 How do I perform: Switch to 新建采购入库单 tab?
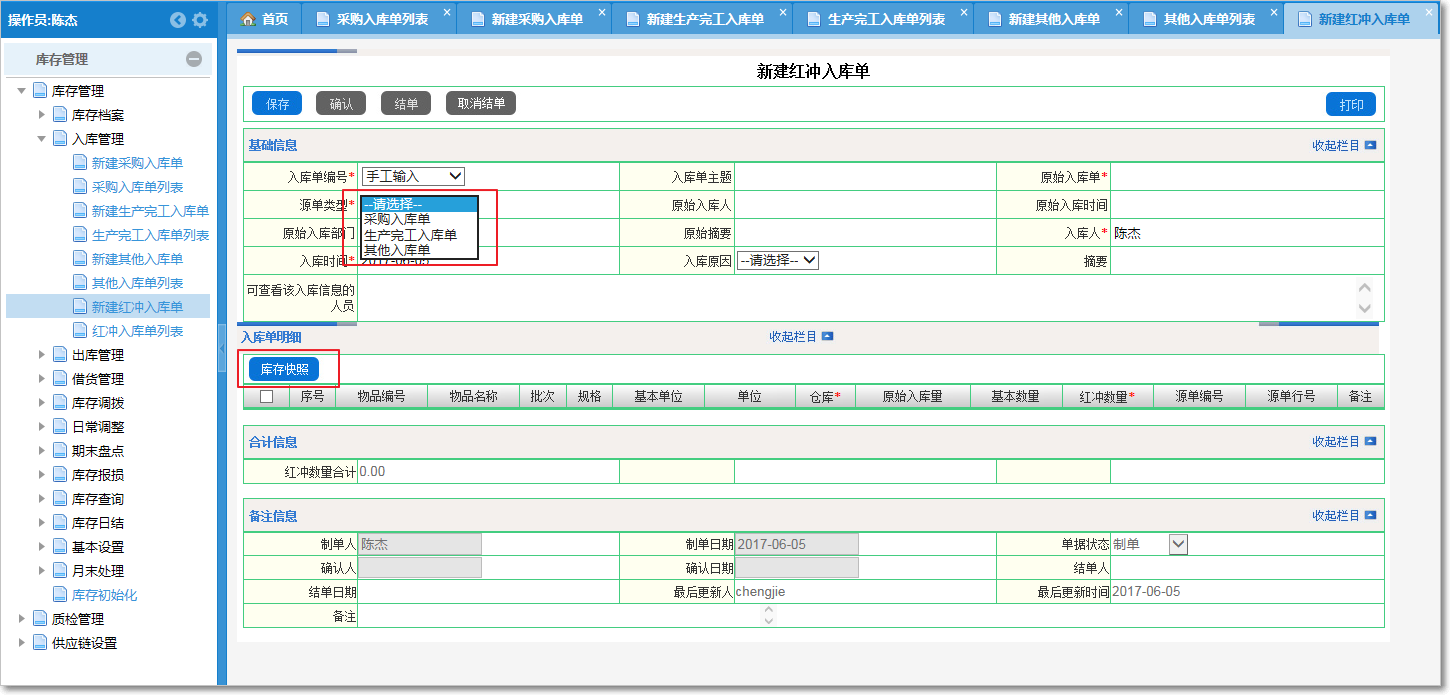pos(537,19)
